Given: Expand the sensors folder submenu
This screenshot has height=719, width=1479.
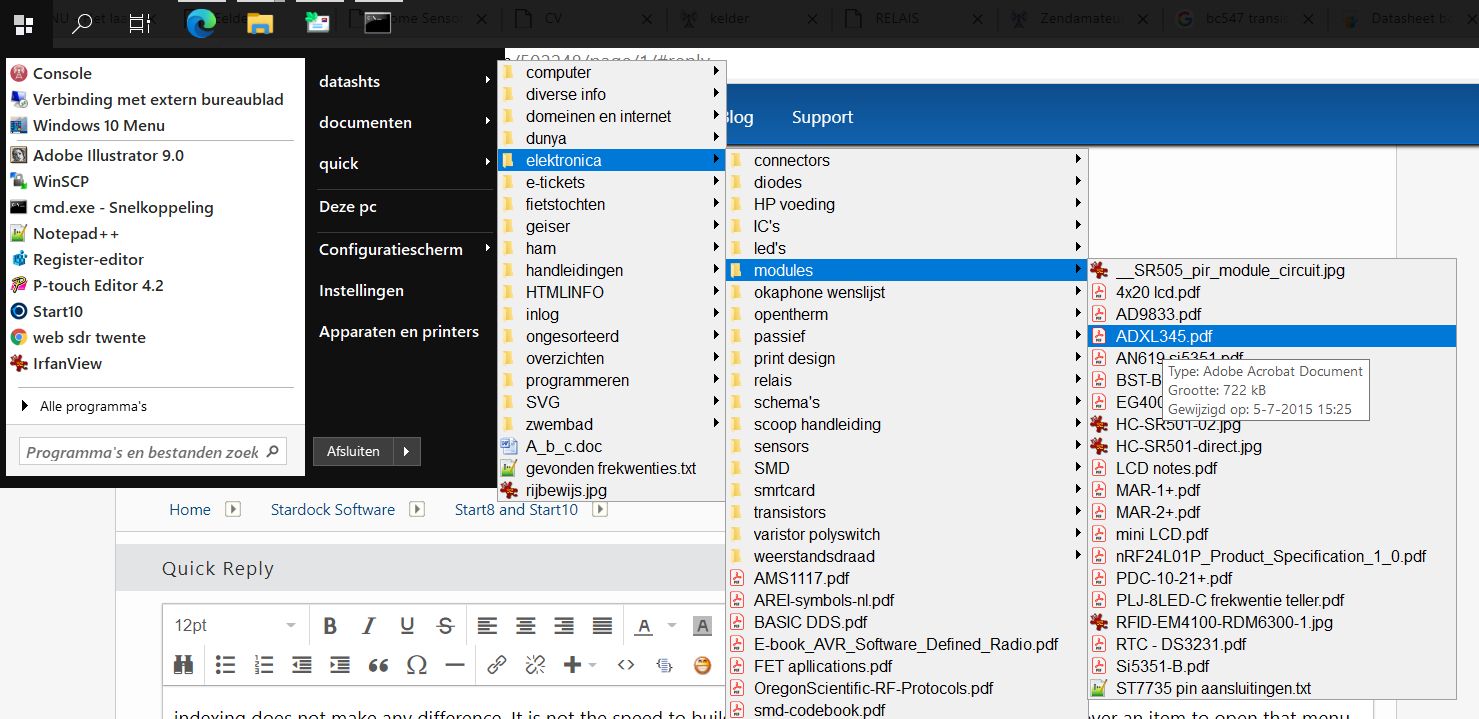Looking at the screenshot, I should point(906,446).
